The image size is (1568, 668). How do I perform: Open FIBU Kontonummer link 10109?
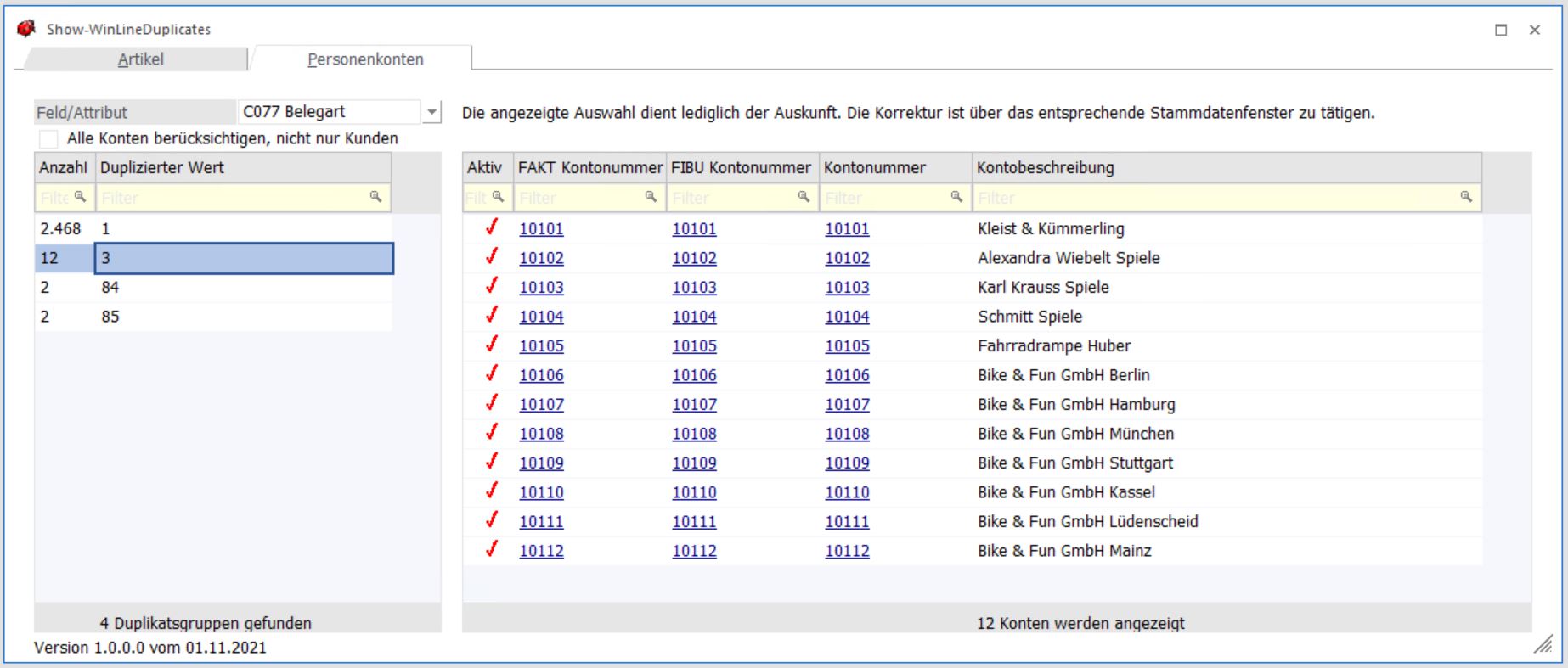[x=694, y=463]
